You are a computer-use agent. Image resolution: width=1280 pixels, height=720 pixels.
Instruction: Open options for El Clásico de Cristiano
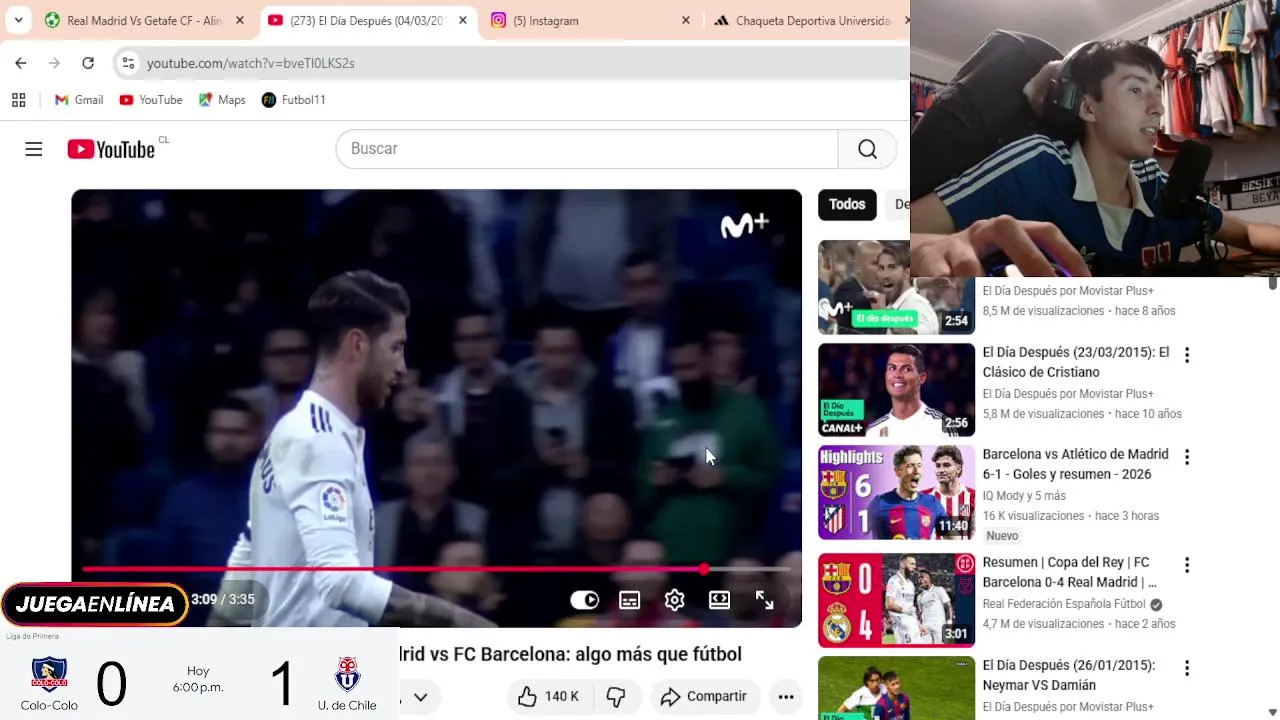1187,355
